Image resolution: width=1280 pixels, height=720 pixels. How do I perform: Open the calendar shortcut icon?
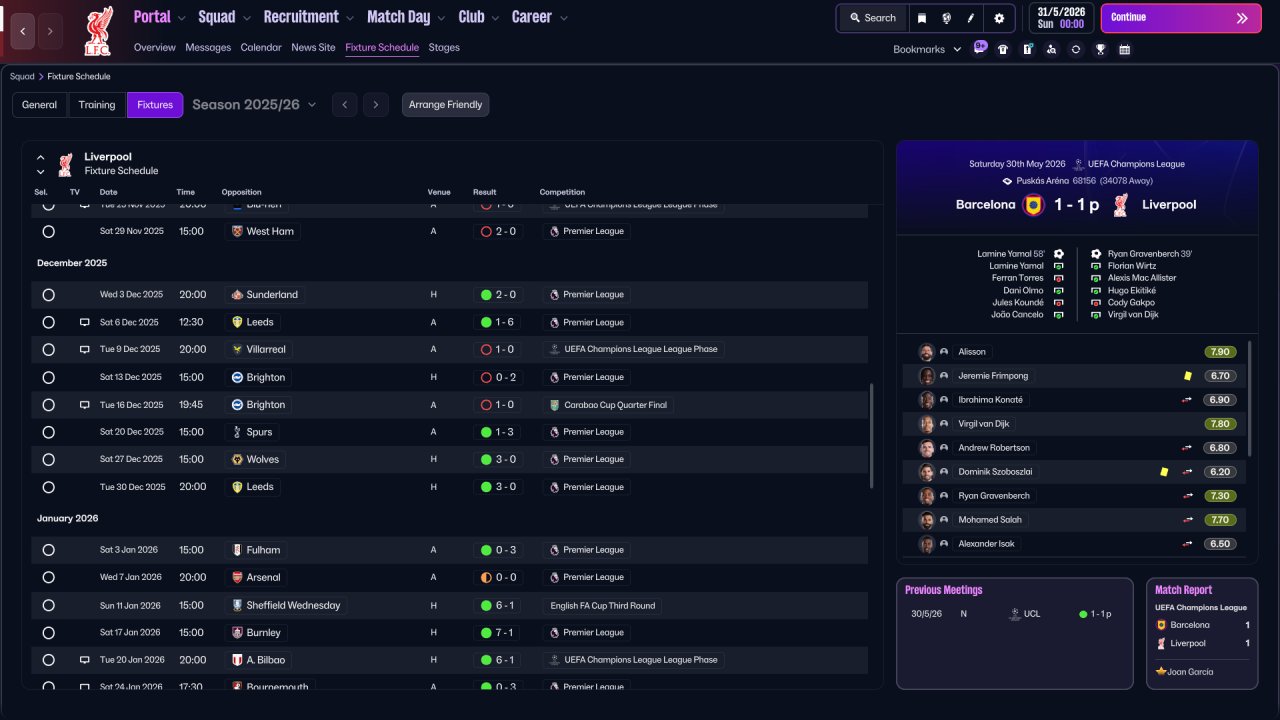tap(1124, 49)
